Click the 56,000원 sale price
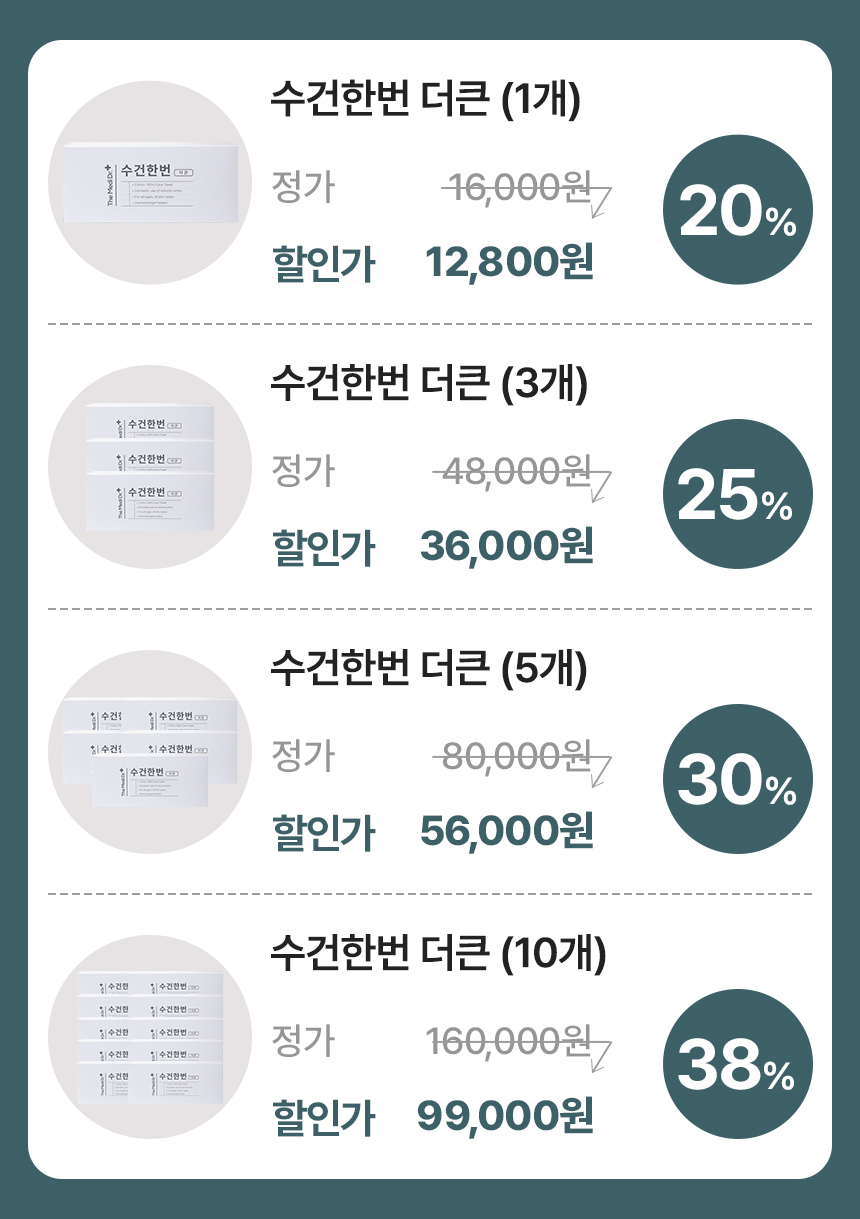Image resolution: width=860 pixels, height=1219 pixels. pyautogui.click(x=507, y=831)
